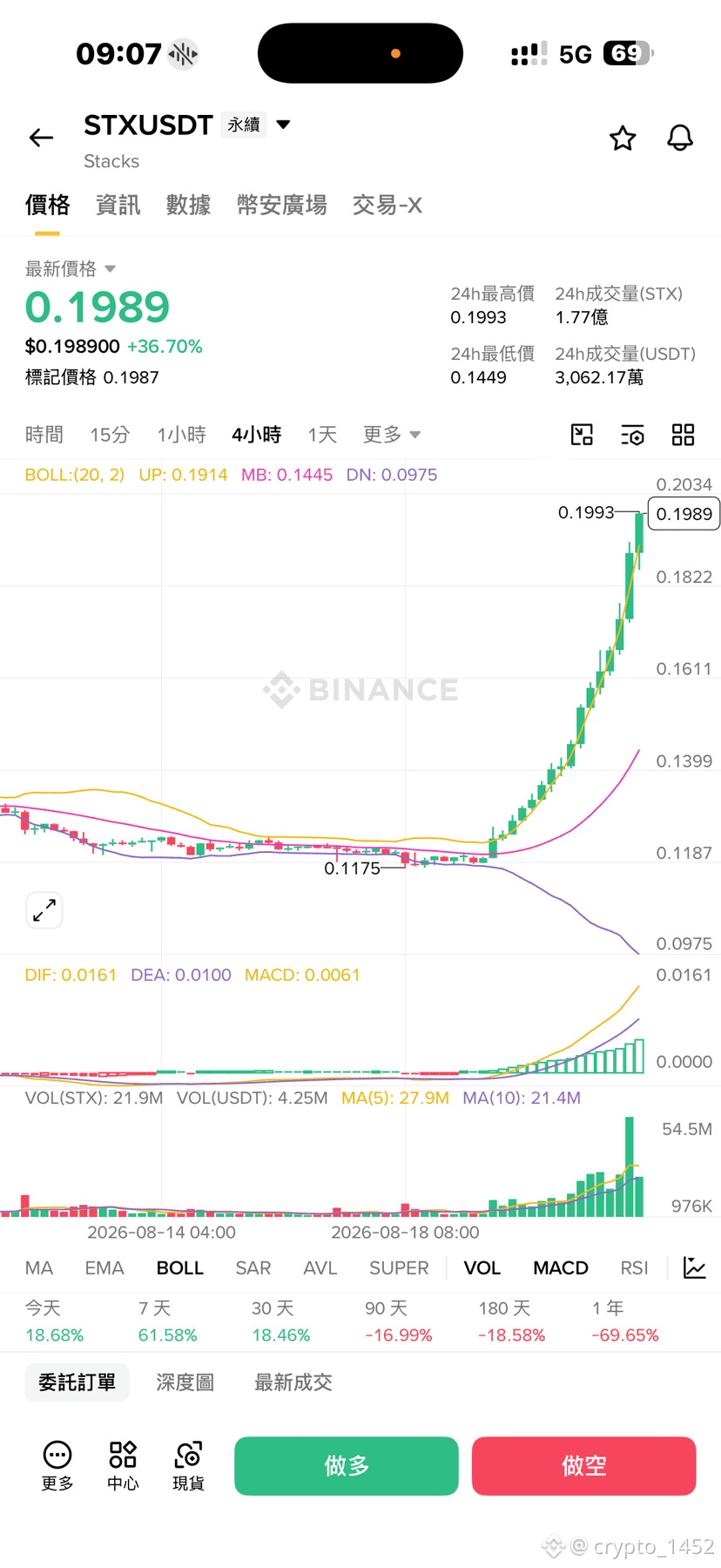Switch to the 數據 tab
This screenshot has height=1568, width=721.
[188, 205]
